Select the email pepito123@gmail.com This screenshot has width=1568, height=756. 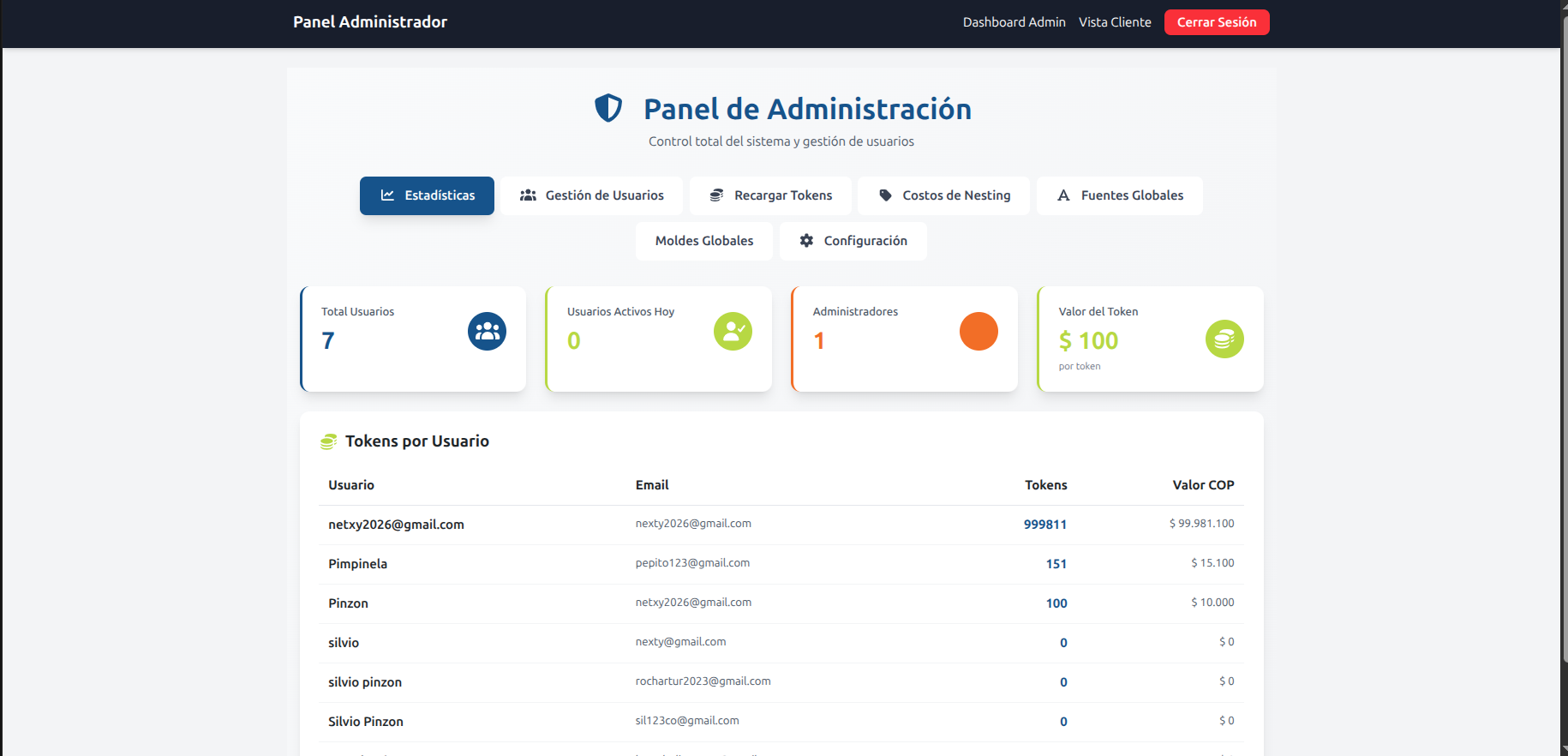point(692,563)
